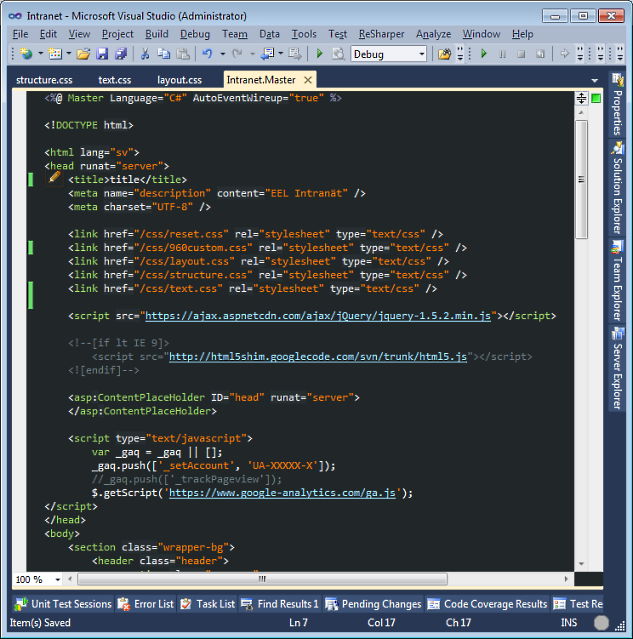
Task: Open the Add New Item dropdown arrow
Action: click(68, 53)
